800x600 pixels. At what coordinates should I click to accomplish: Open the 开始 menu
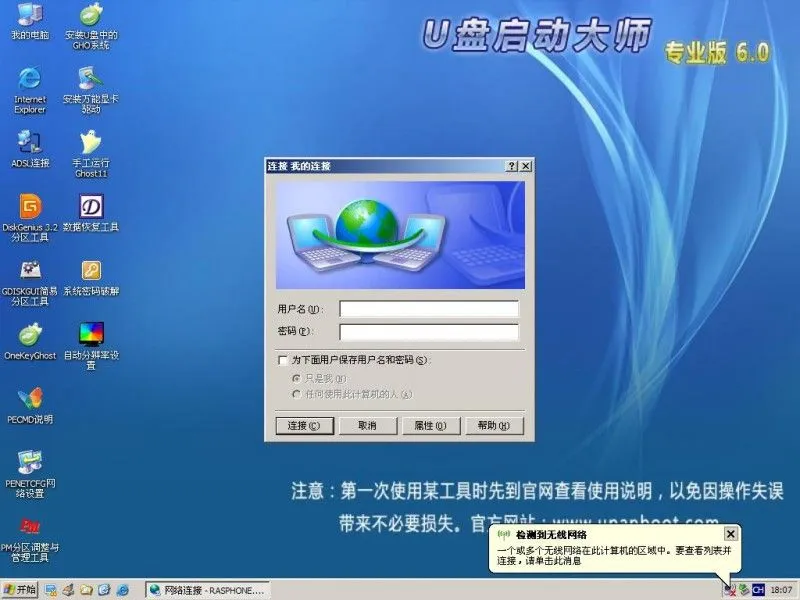pos(24,589)
